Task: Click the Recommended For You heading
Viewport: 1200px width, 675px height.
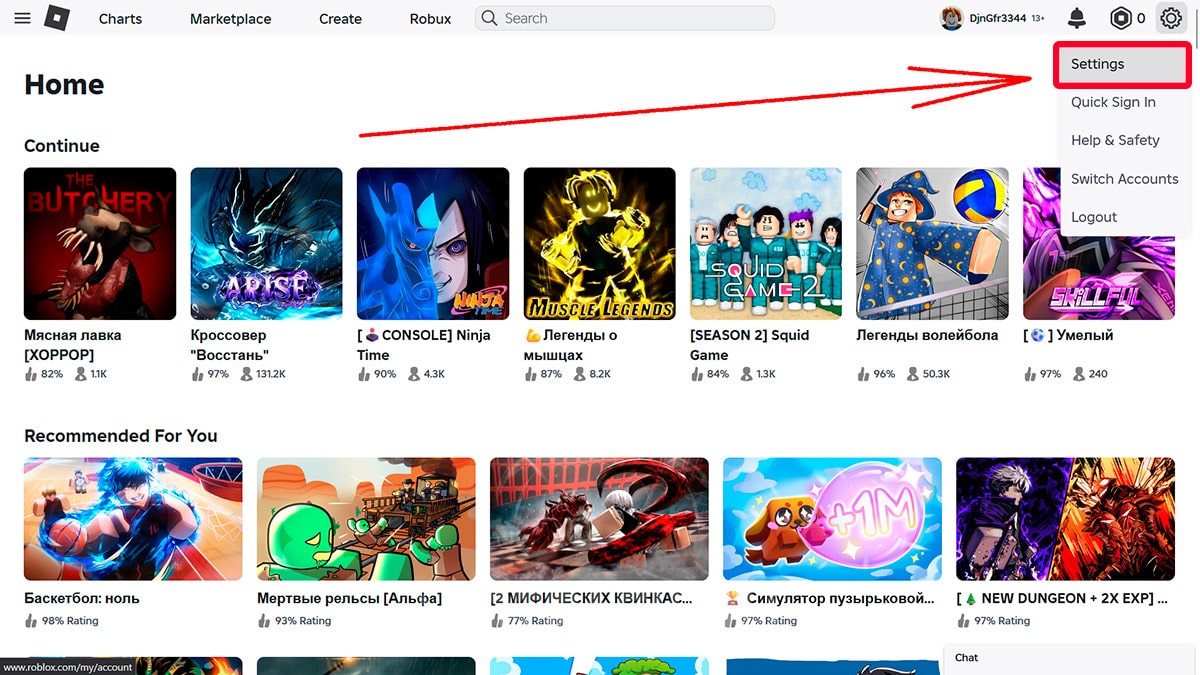Action: [121, 436]
